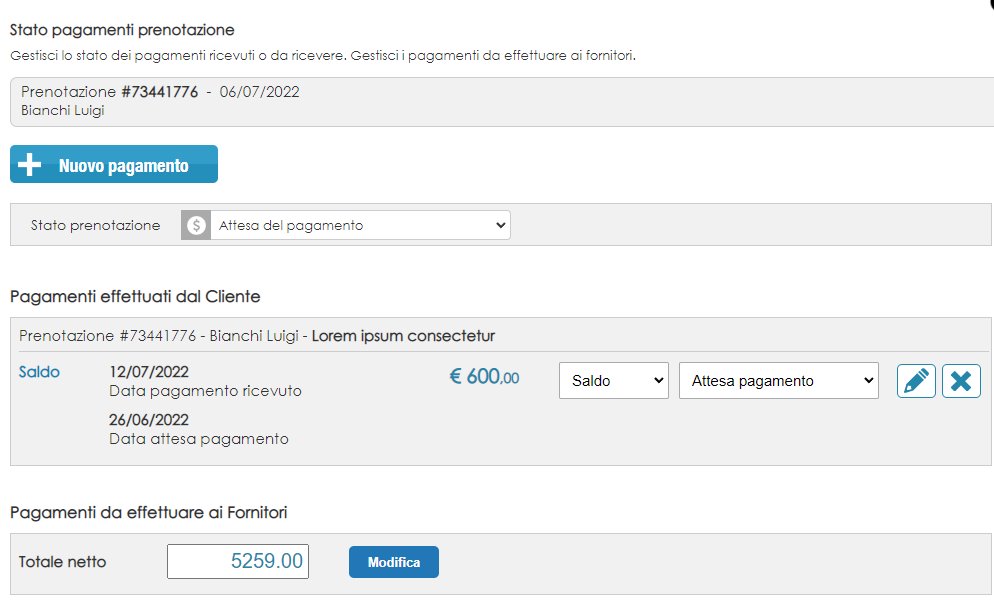994x613 pixels.
Task: Click the Pagamenti effettuati dal Cliente heading
Action: coord(135,297)
